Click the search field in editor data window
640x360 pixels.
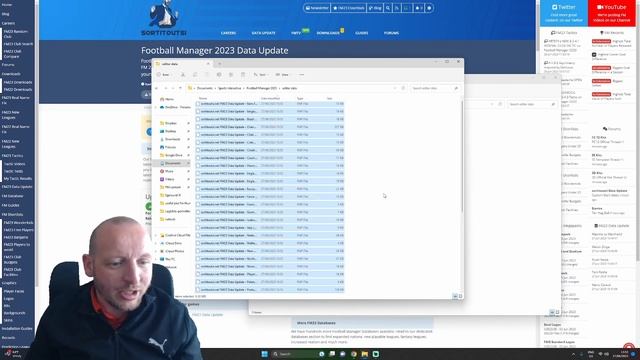(435, 88)
